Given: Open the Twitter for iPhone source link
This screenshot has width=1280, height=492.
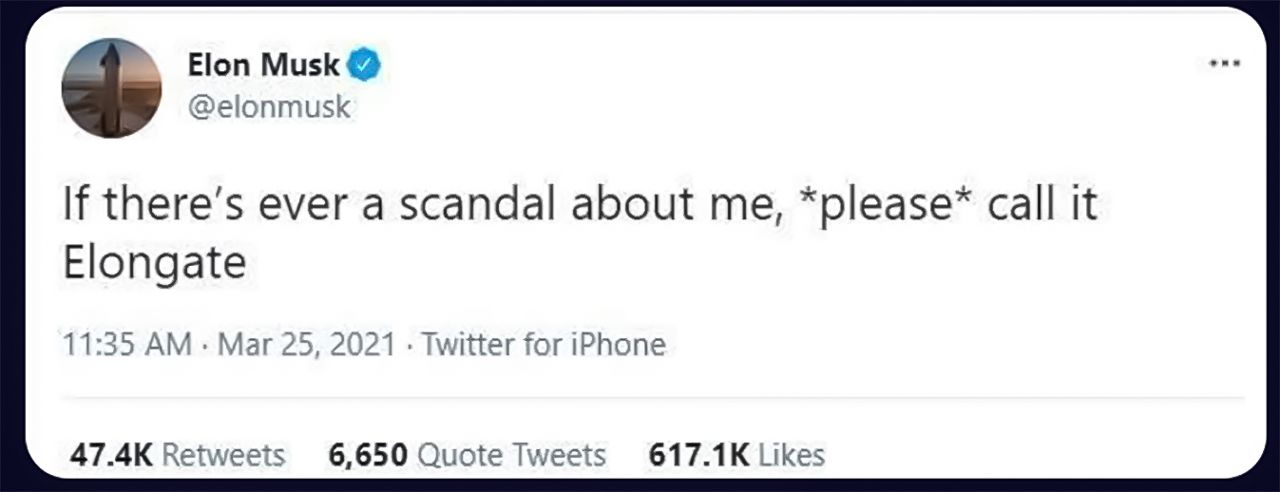Looking at the screenshot, I should (543, 345).
